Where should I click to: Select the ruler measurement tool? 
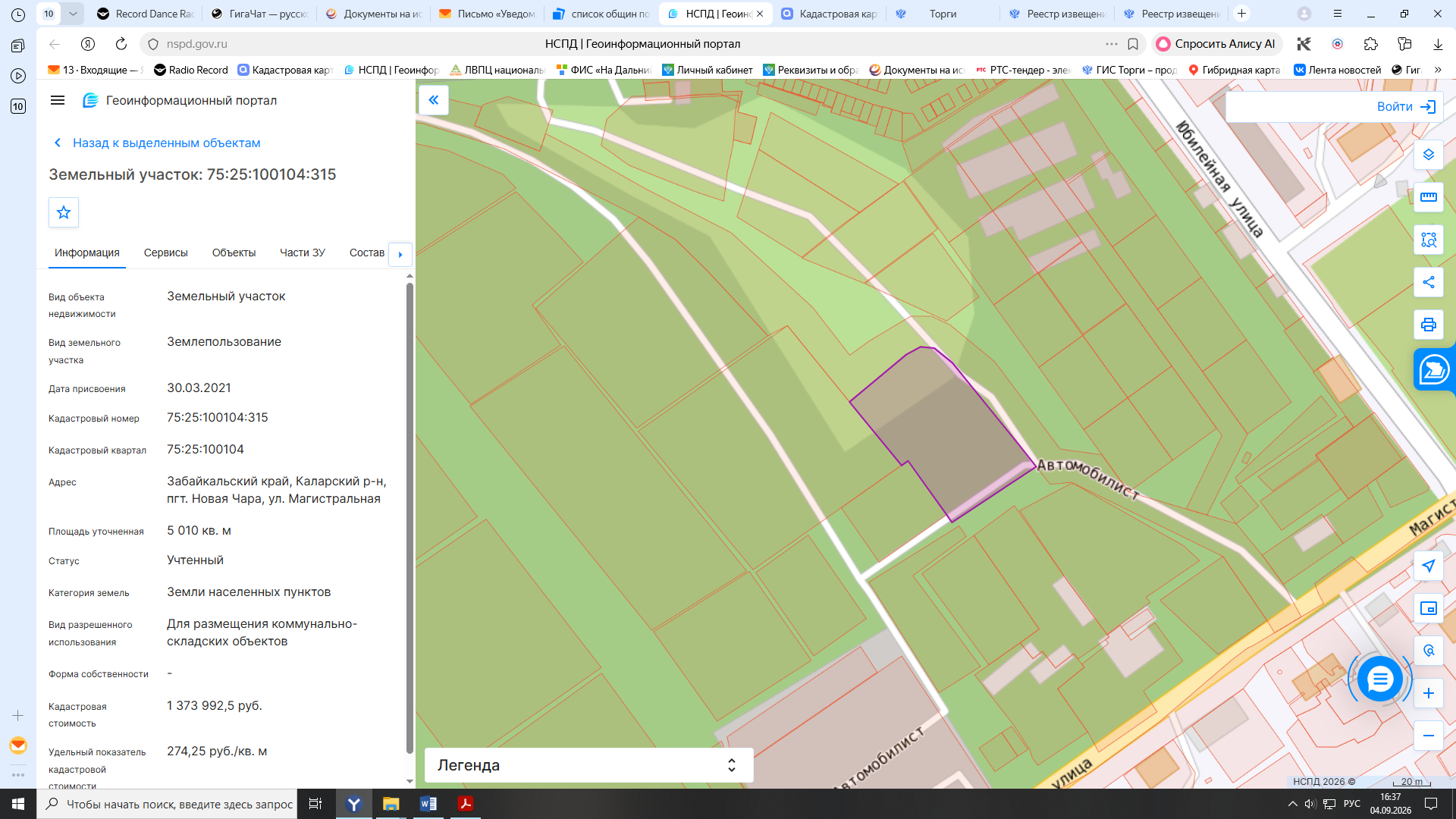(x=1429, y=197)
